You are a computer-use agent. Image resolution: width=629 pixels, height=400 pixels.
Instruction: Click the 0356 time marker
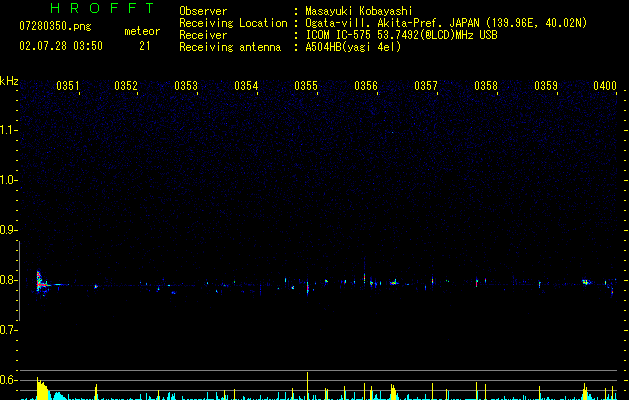[366, 86]
